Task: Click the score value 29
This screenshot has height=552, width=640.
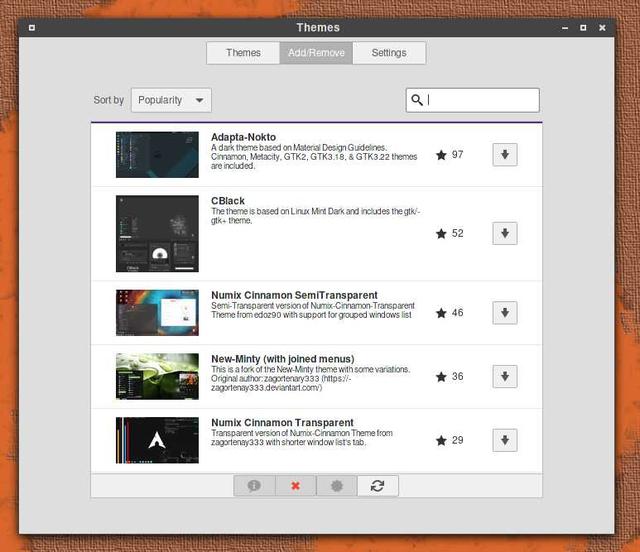Action: coord(458,440)
